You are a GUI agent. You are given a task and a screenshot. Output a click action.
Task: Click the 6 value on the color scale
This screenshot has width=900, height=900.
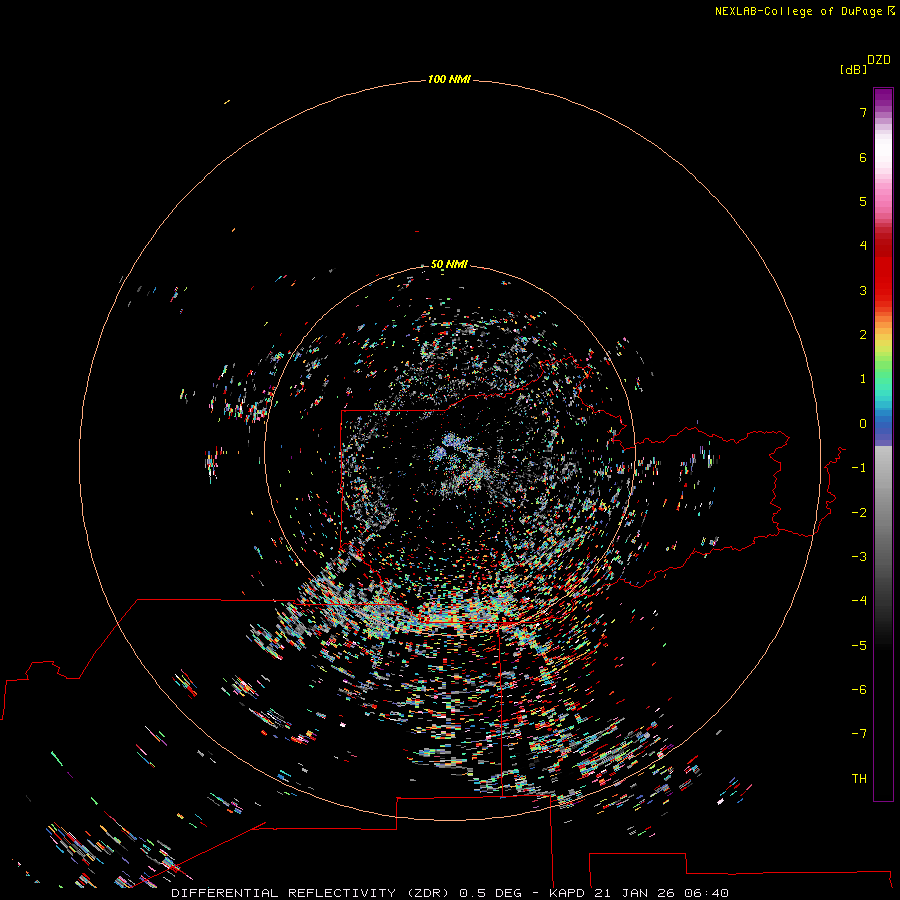pos(863,157)
